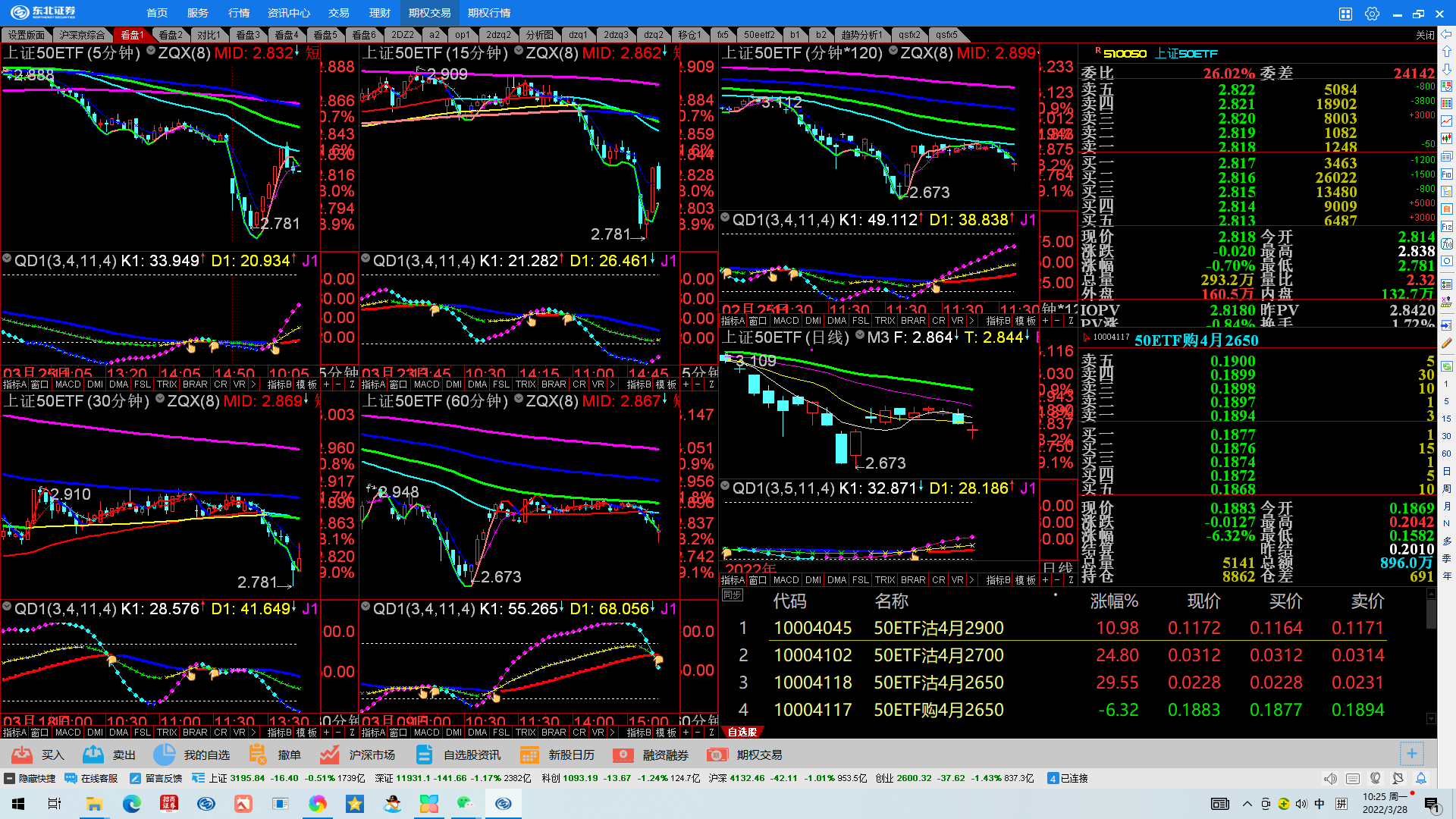Click the back arrow in right sidebar
The height and width of the screenshot is (819, 1456).
(x=1447, y=34)
